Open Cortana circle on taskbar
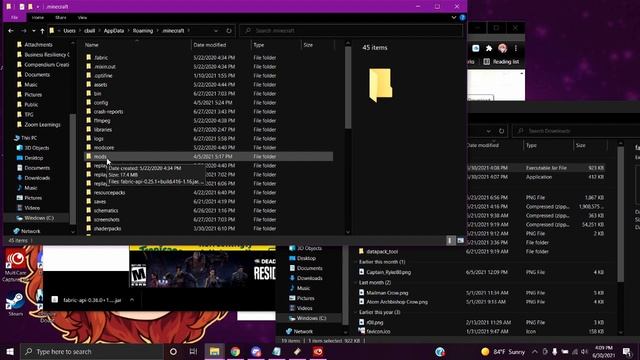Image resolution: width=640 pixels, height=360 pixels. (x=173, y=351)
